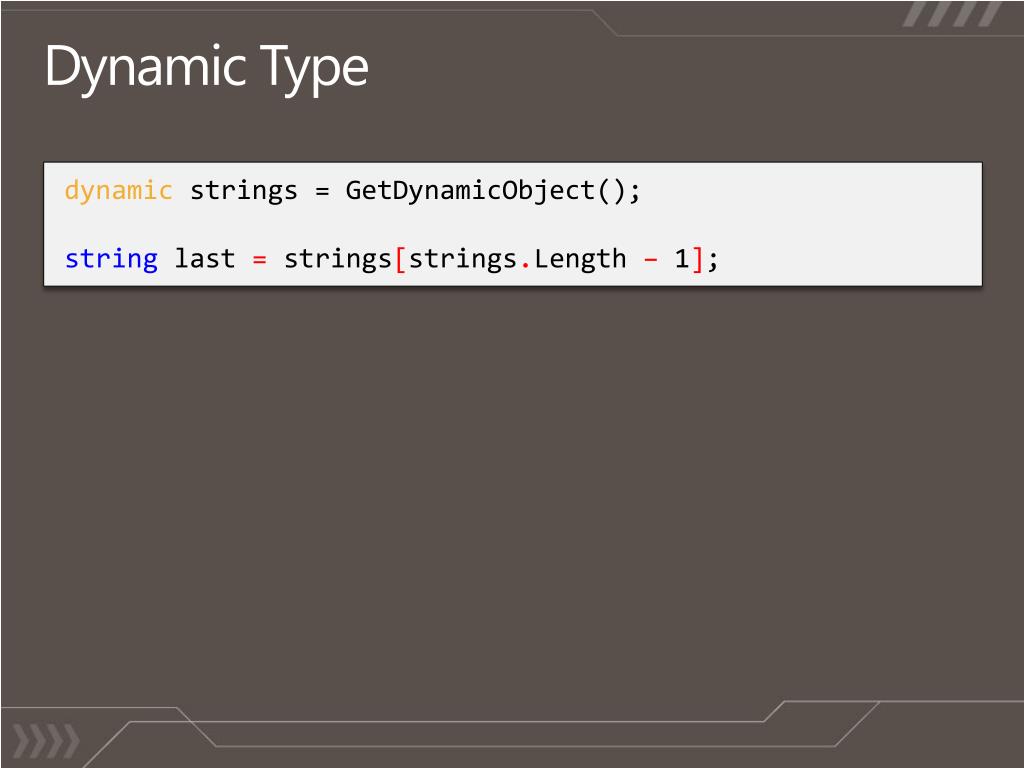Click the blue "string" keyword
This screenshot has width=1024, height=768.
click(x=111, y=259)
